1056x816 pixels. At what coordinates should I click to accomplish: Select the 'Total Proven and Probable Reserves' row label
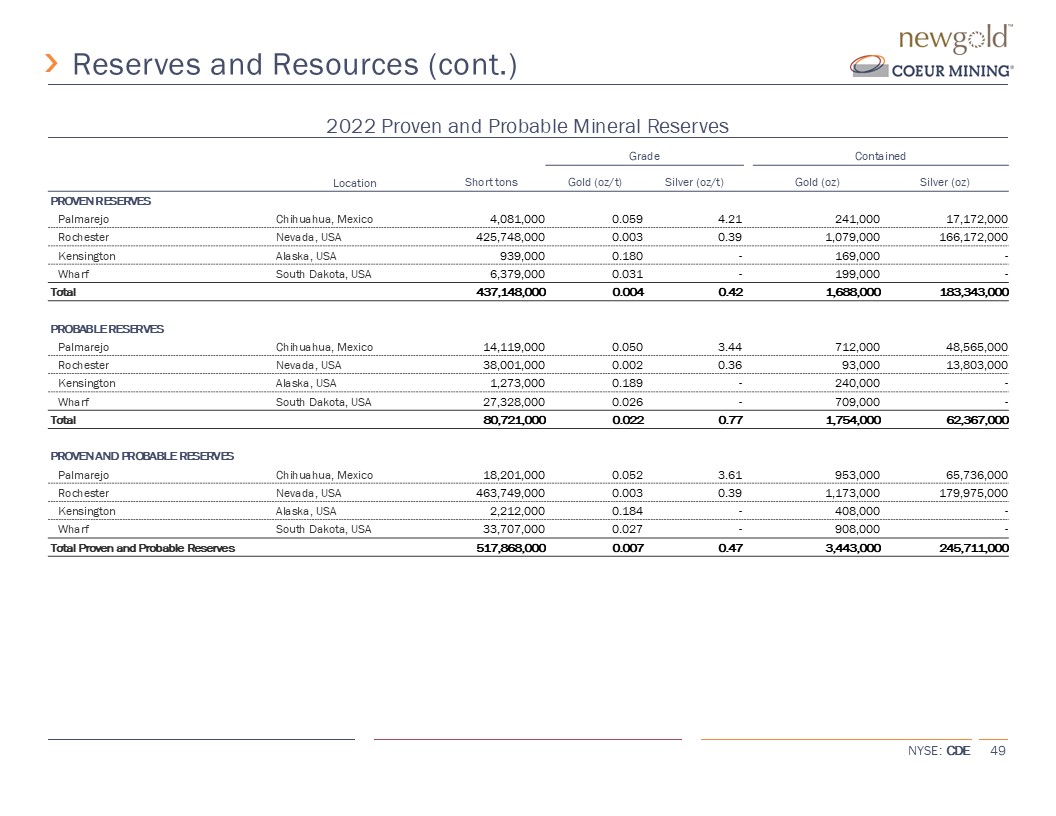coord(143,548)
